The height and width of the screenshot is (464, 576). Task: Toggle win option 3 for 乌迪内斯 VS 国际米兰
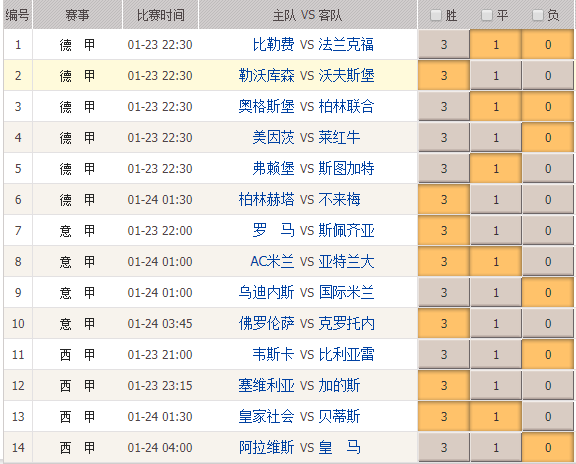[x=444, y=292]
